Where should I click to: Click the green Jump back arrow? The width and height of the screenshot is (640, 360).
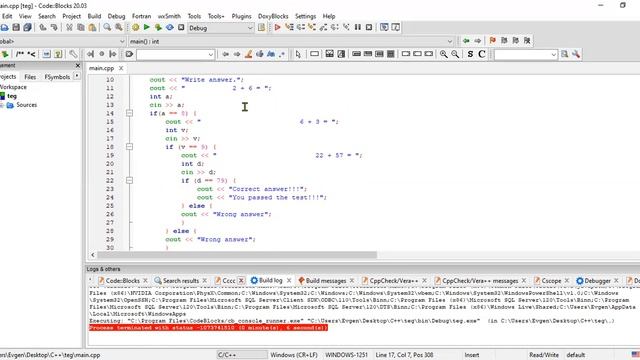[466, 41]
